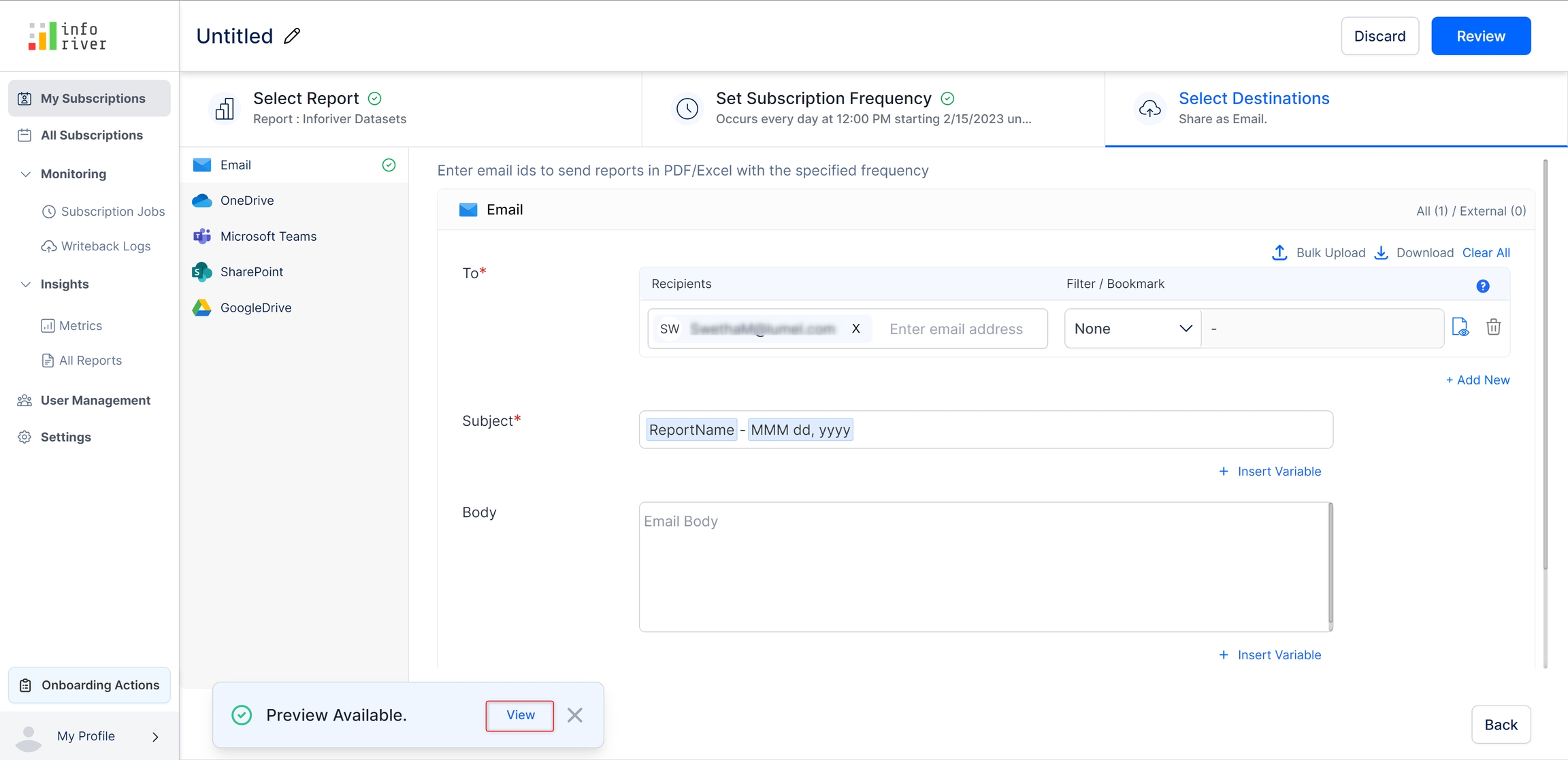Expand My Profile menu arrow
This screenshot has width=1568, height=760.
(155, 737)
